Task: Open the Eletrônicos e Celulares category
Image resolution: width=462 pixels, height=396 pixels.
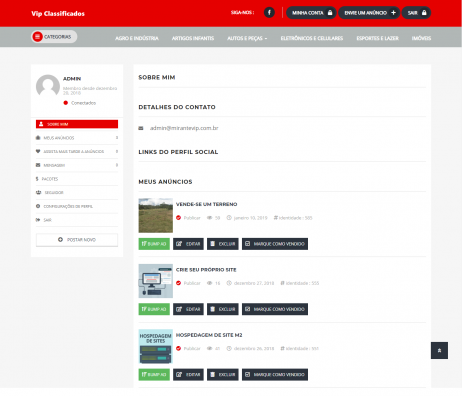Action: coord(312,38)
